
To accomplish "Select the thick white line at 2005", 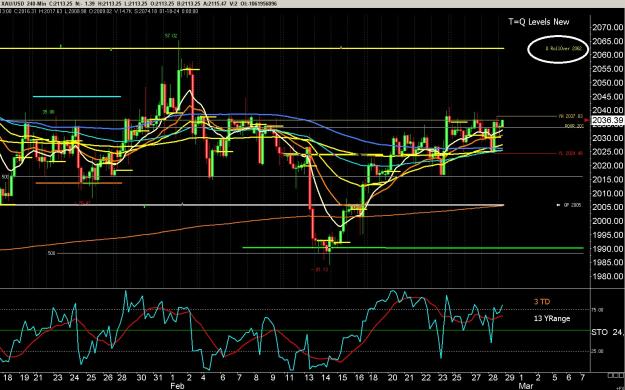I will [x=252, y=205].
